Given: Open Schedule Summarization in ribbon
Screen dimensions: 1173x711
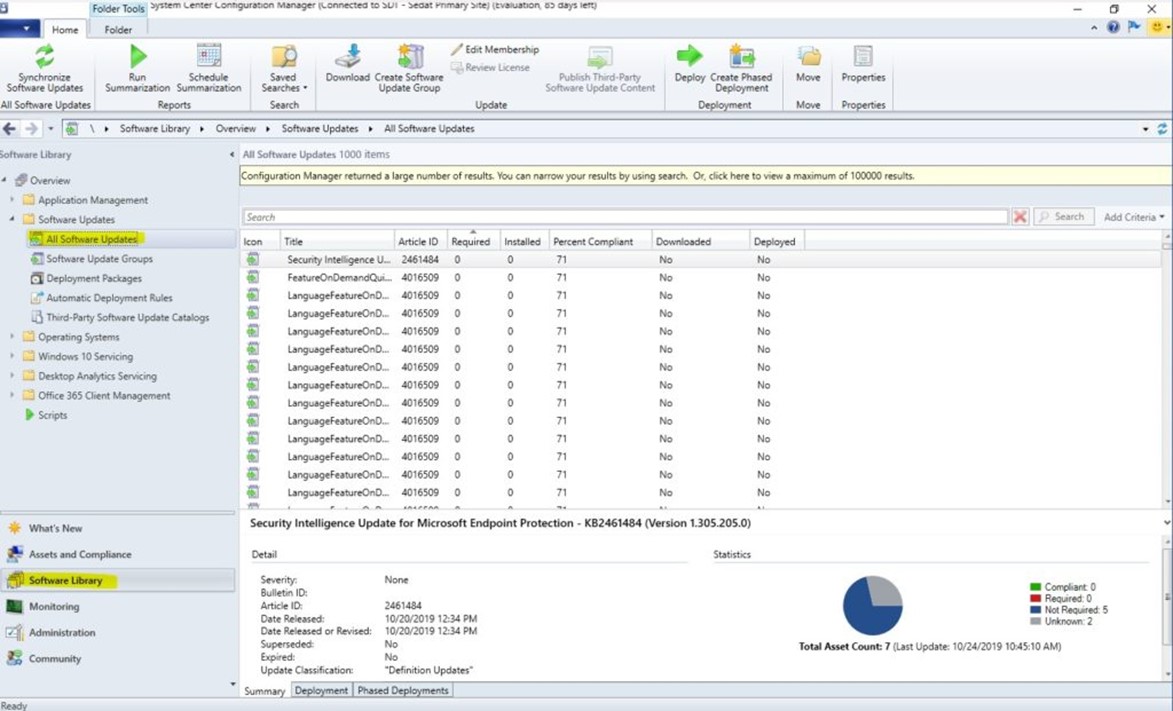Looking at the screenshot, I should (x=209, y=67).
